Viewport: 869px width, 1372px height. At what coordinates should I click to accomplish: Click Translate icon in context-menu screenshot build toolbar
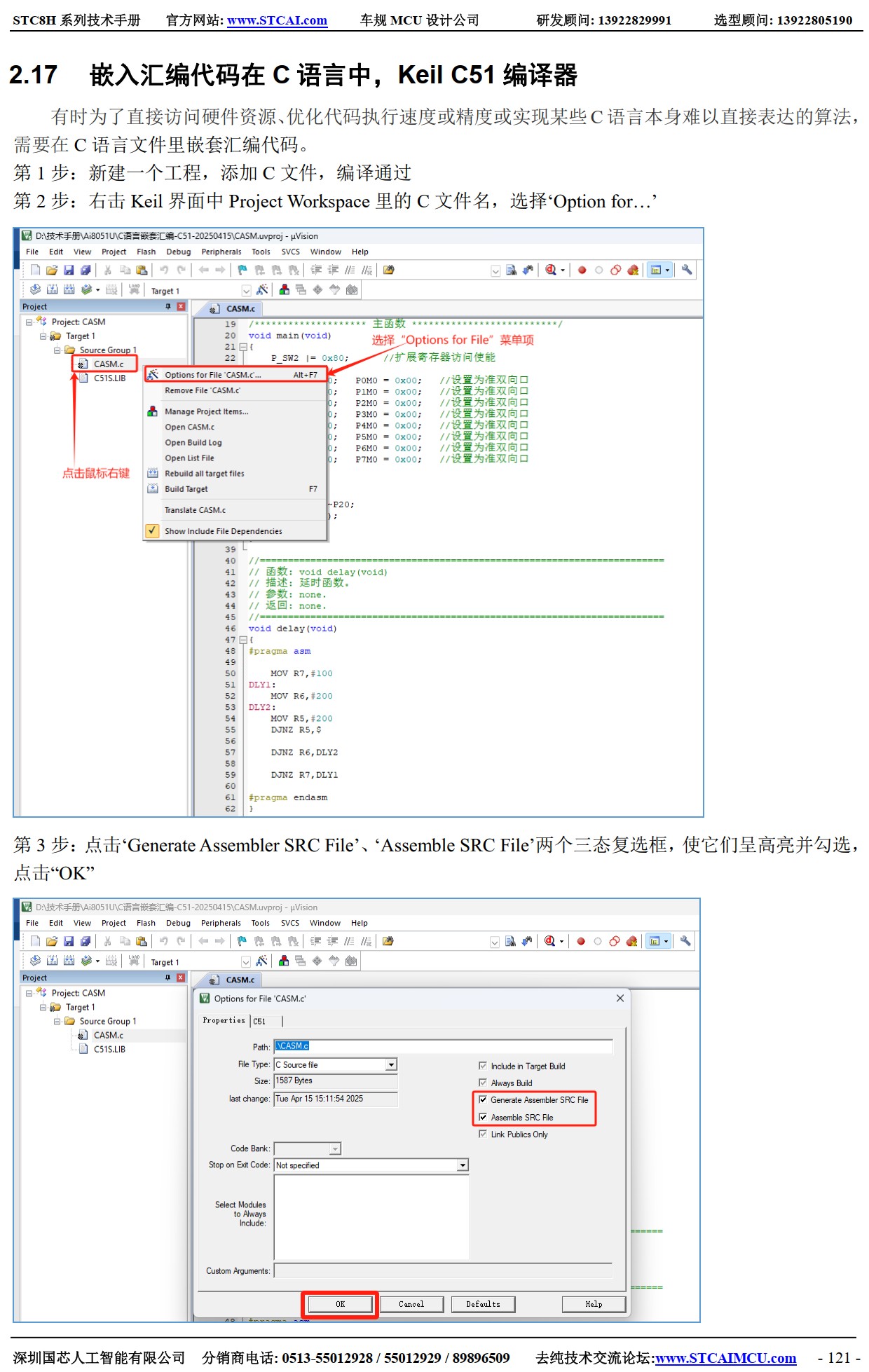click(x=35, y=289)
